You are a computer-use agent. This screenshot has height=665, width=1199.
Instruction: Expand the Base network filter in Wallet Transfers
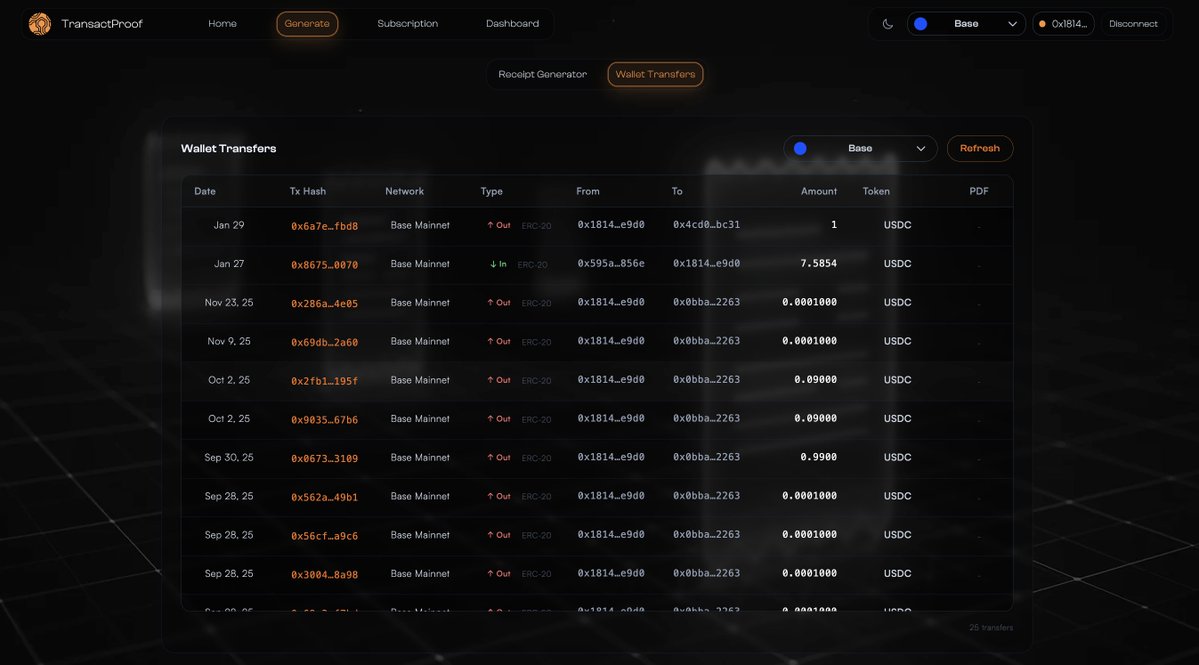point(860,148)
